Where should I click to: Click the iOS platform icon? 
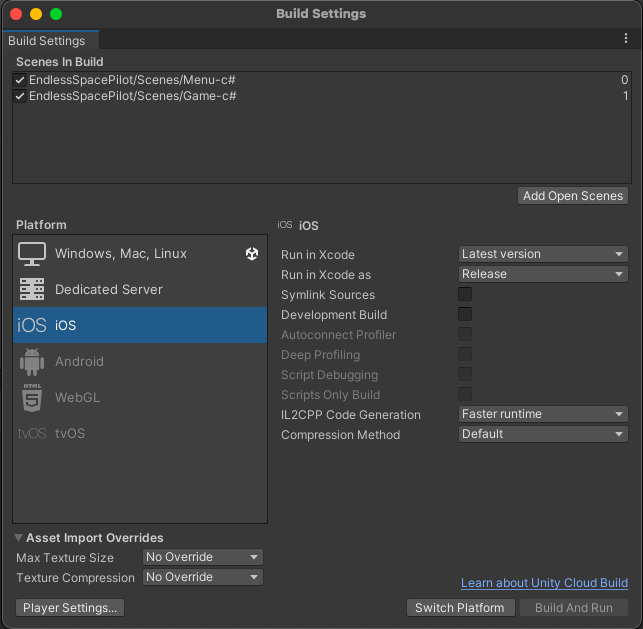click(33, 326)
